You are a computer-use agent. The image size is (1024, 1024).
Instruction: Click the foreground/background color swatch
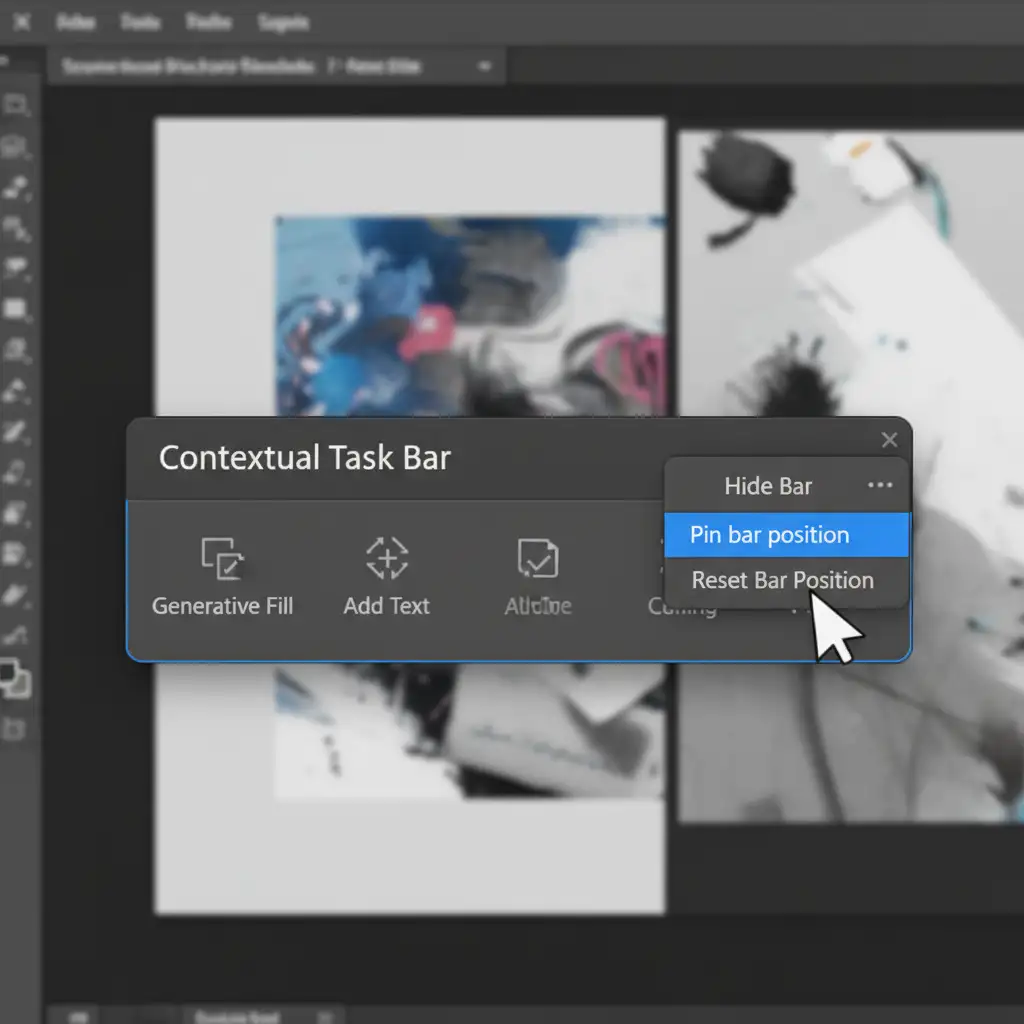(16, 678)
